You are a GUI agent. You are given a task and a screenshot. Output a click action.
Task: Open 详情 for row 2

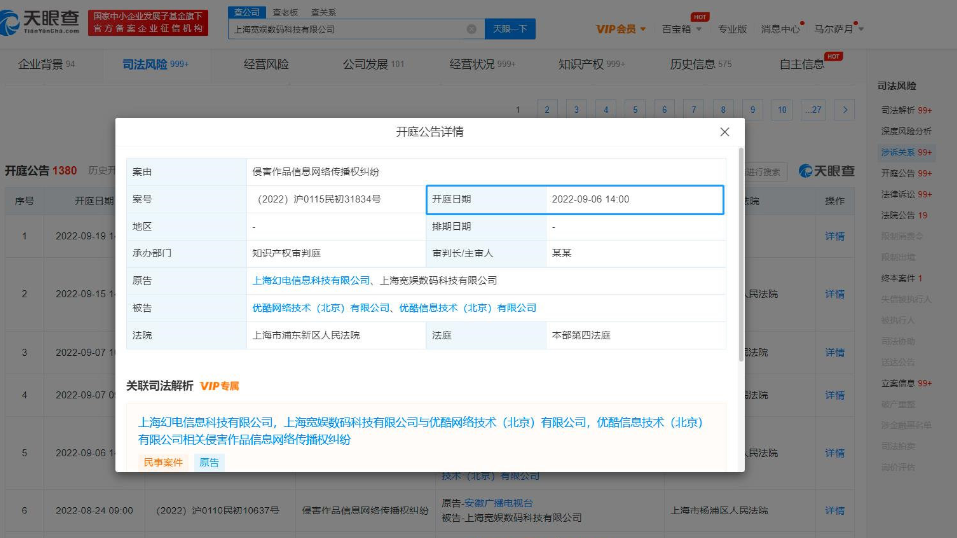[x=834, y=294]
